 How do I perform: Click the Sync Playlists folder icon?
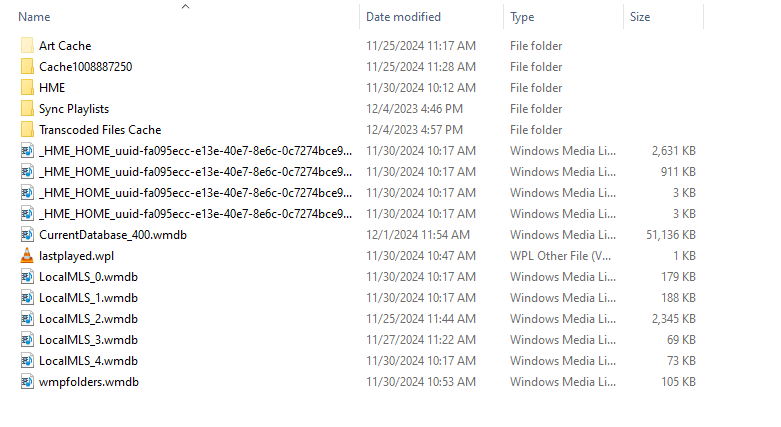[27, 108]
